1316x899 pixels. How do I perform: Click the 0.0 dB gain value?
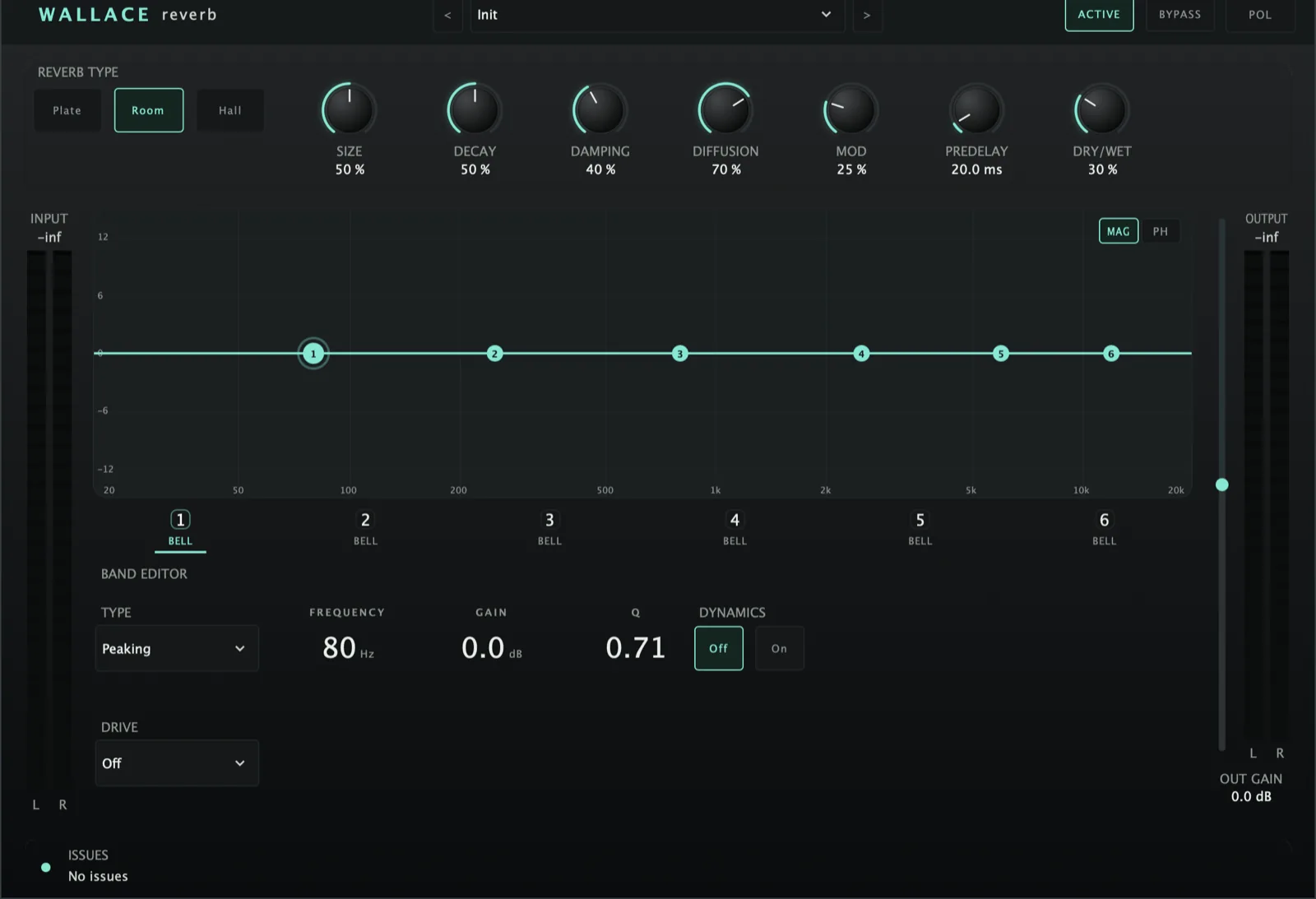pos(491,648)
